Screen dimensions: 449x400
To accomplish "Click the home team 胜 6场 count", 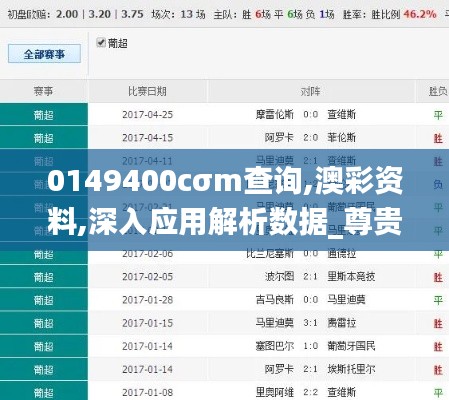I will pos(257,14).
